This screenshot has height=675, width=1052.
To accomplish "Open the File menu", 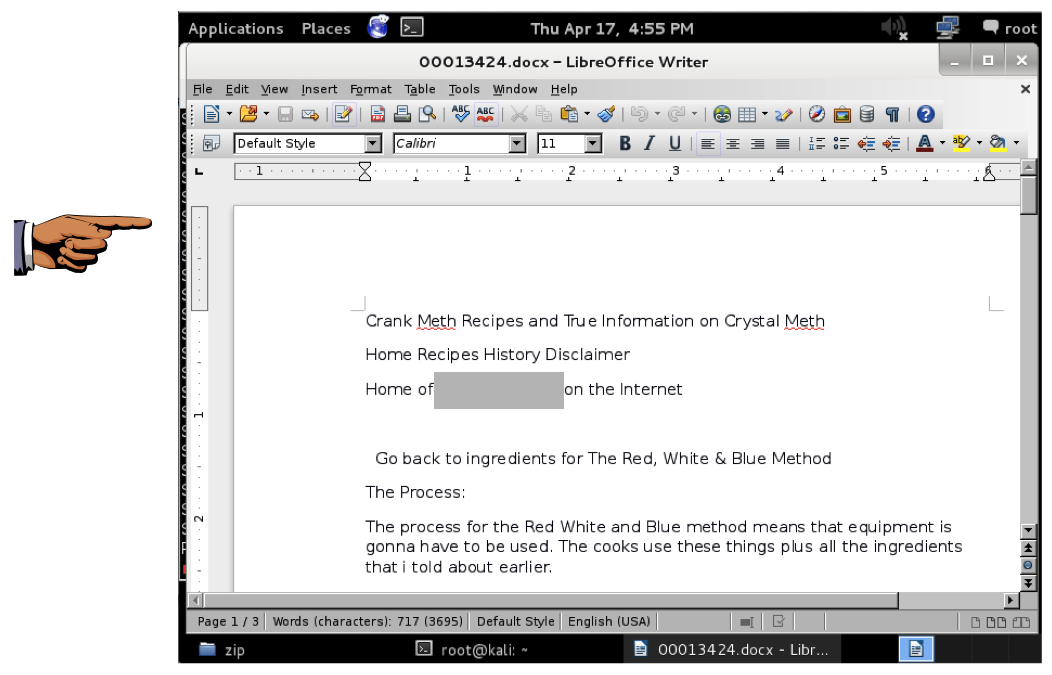I will coord(203,89).
